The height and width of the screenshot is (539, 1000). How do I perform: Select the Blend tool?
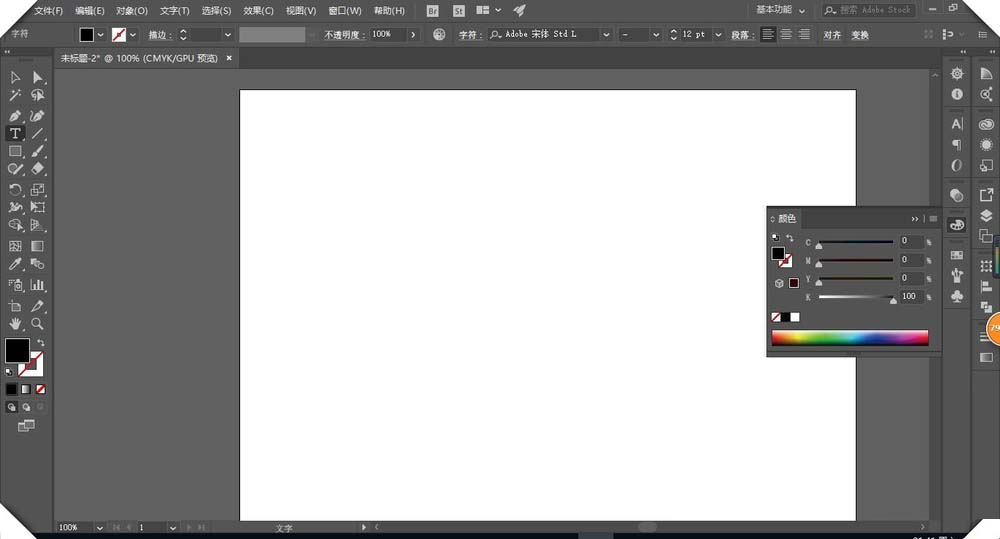point(38,263)
